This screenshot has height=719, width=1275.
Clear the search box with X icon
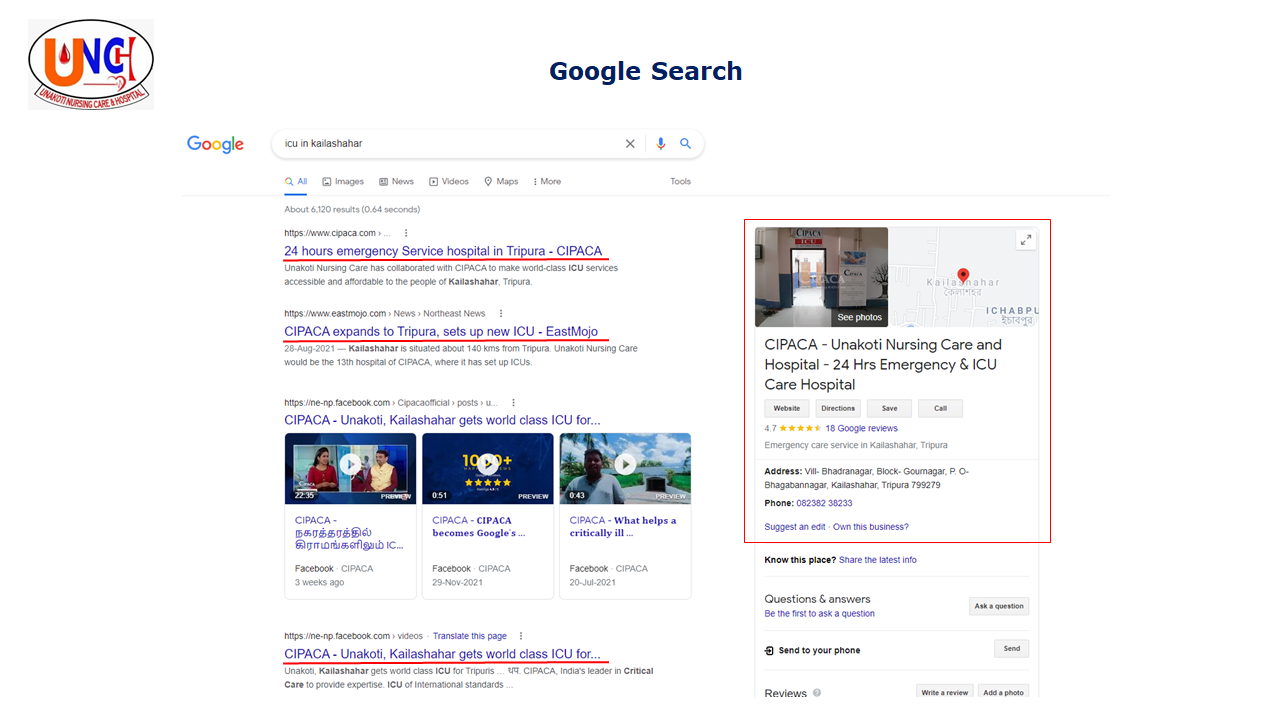pyautogui.click(x=630, y=144)
